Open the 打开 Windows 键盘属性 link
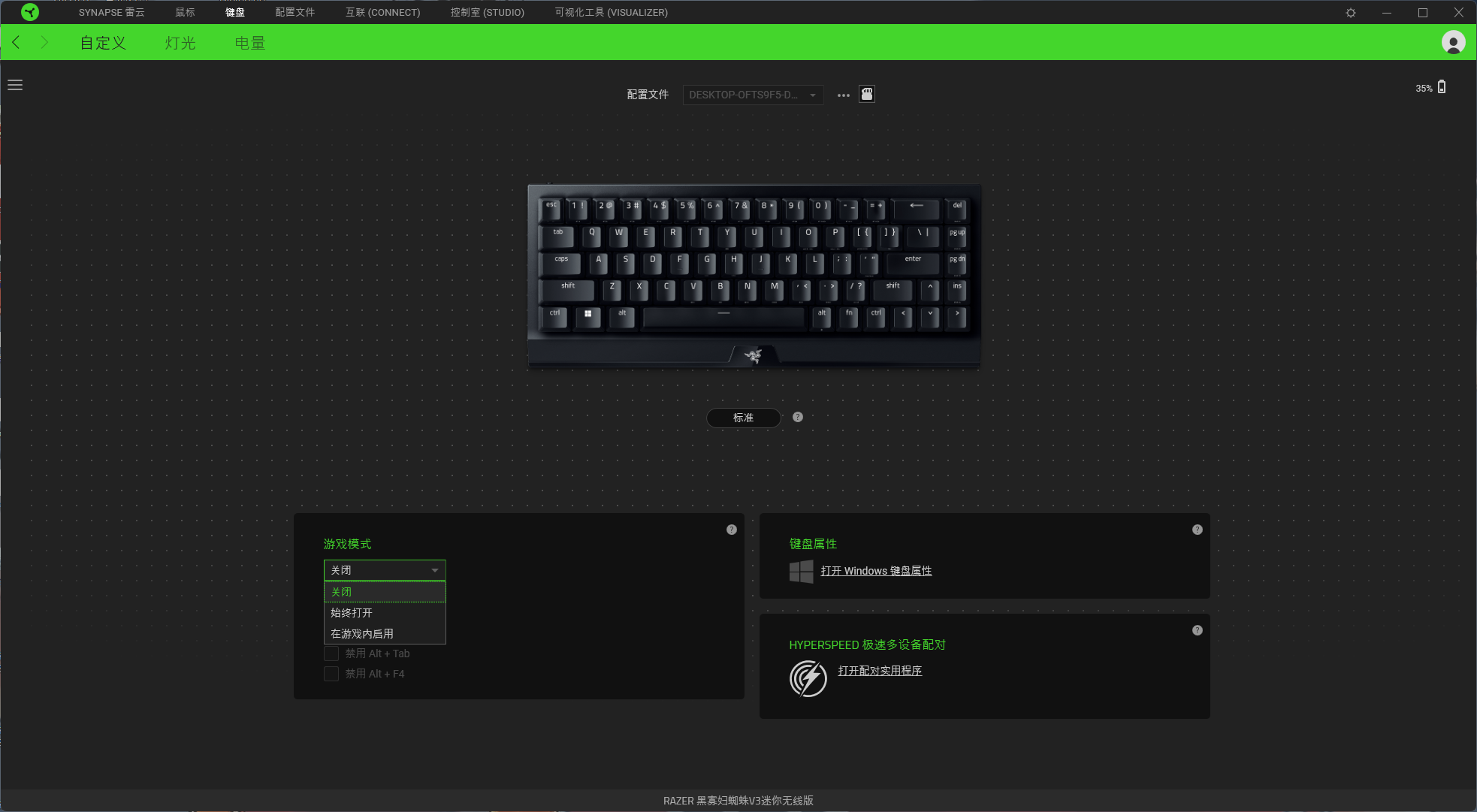Screen dimensions: 1477x812 [876, 571]
